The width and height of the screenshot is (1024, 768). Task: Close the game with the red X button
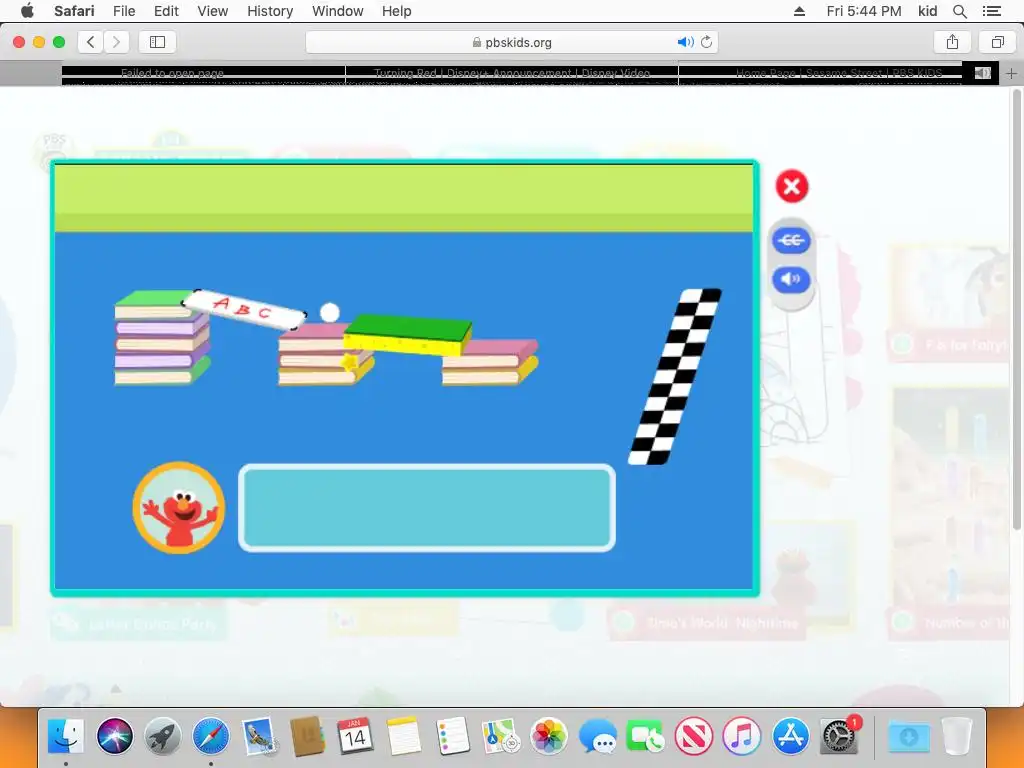792,187
